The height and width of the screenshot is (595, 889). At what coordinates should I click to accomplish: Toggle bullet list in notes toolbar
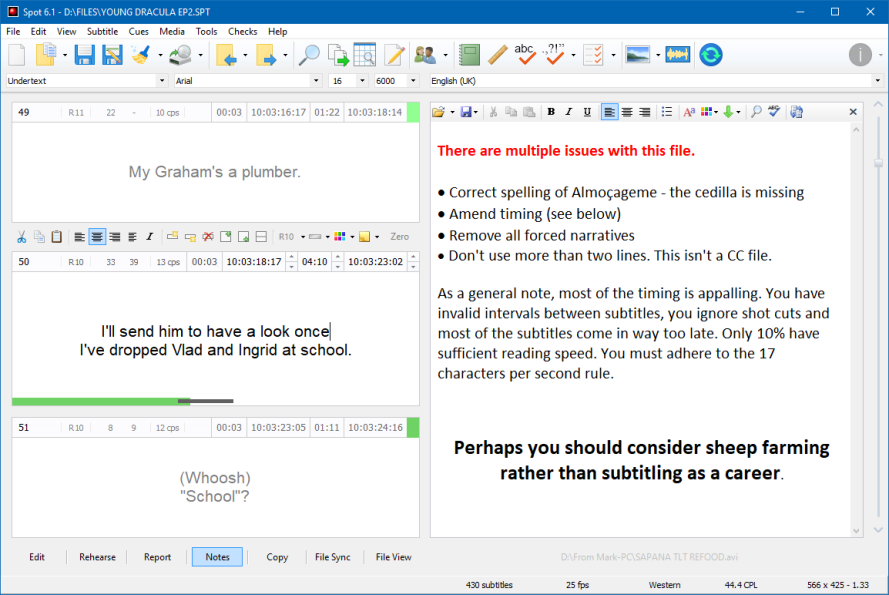(x=667, y=112)
